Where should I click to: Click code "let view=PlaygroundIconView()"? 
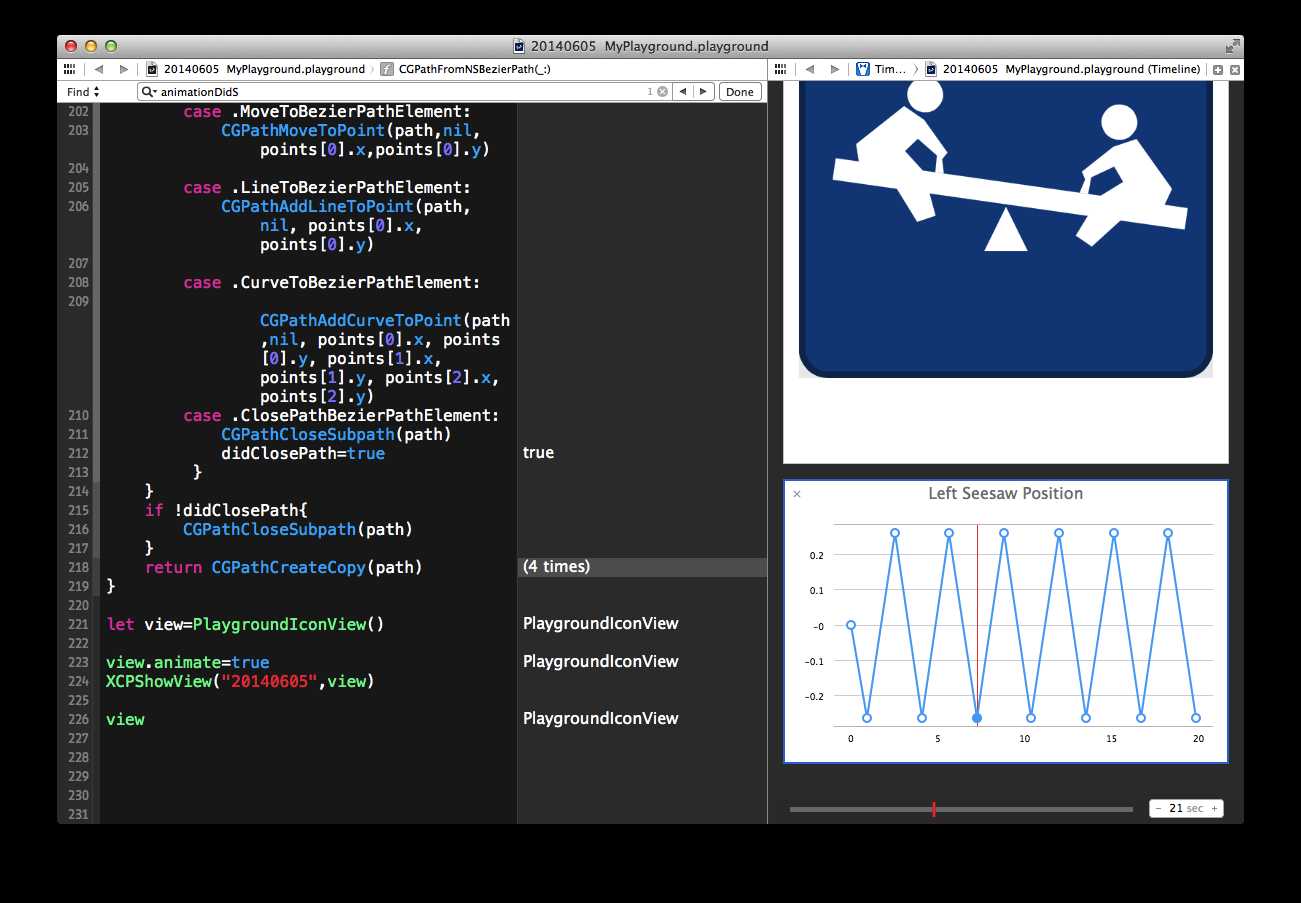coord(245,624)
